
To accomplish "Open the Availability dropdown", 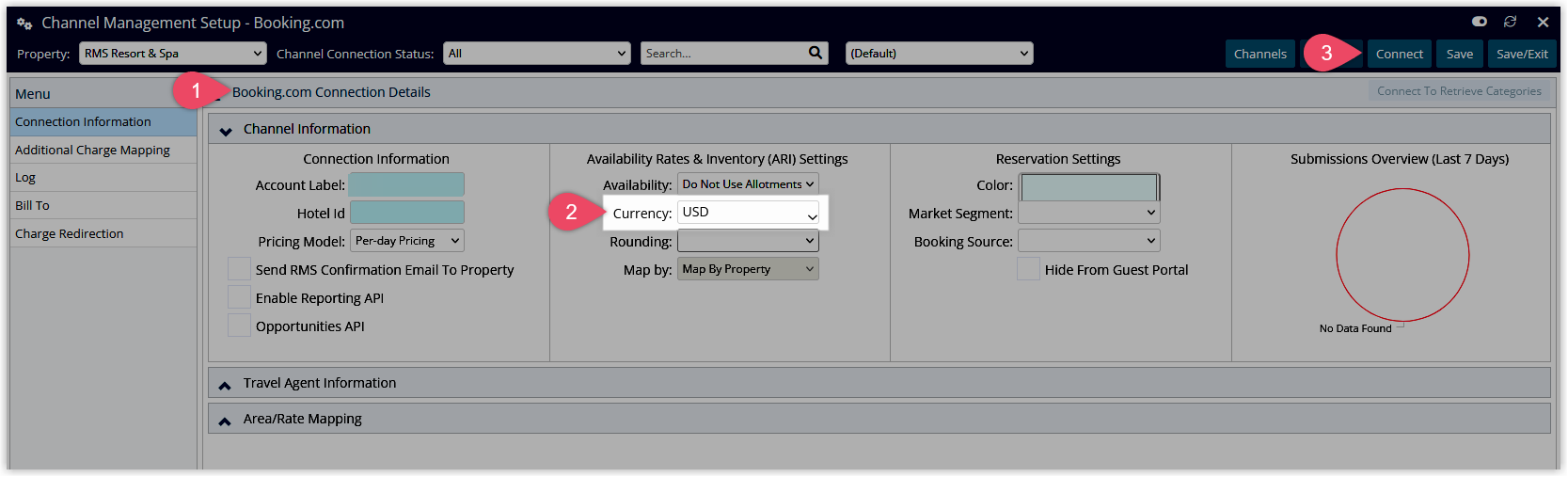I will click(748, 184).
